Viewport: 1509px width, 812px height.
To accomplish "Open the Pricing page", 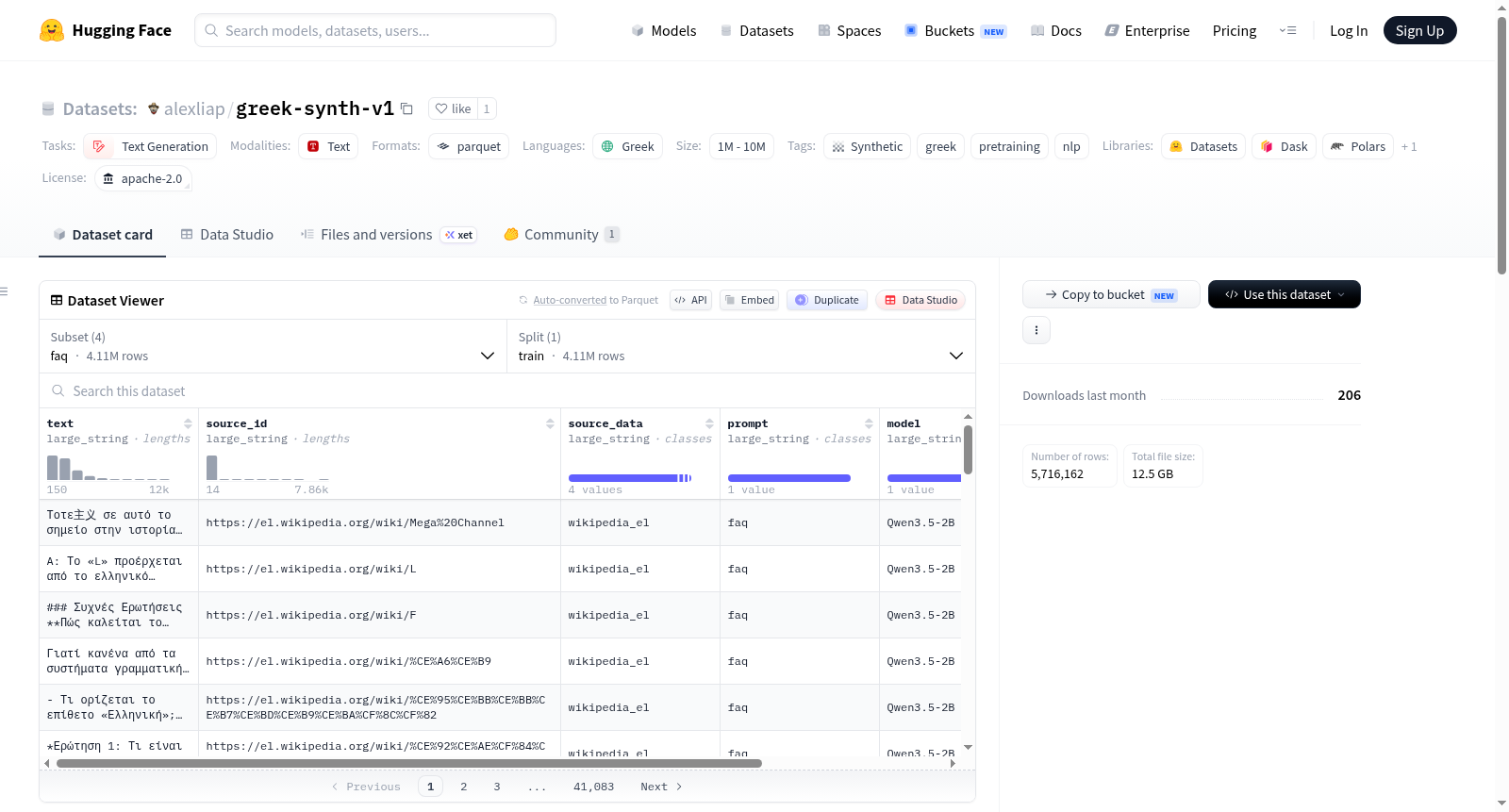I will tap(1235, 30).
